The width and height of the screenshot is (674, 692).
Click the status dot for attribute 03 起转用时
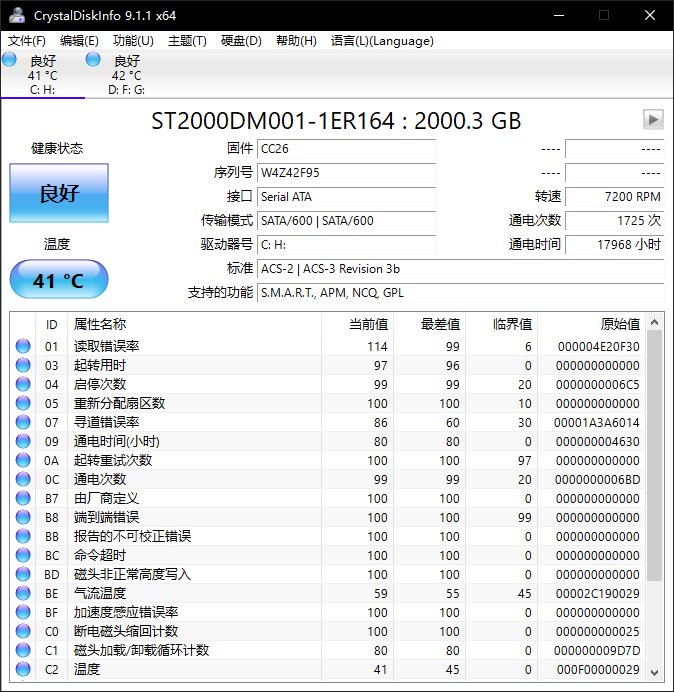pyautogui.click(x=23, y=365)
